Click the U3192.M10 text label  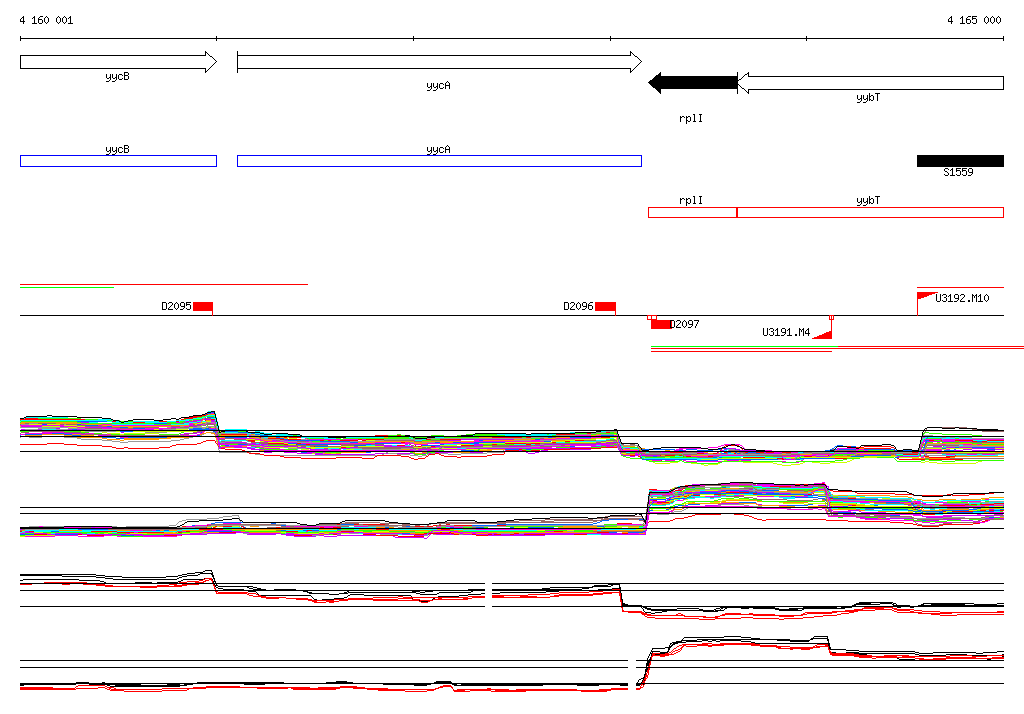pyautogui.click(x=962, y=298)
